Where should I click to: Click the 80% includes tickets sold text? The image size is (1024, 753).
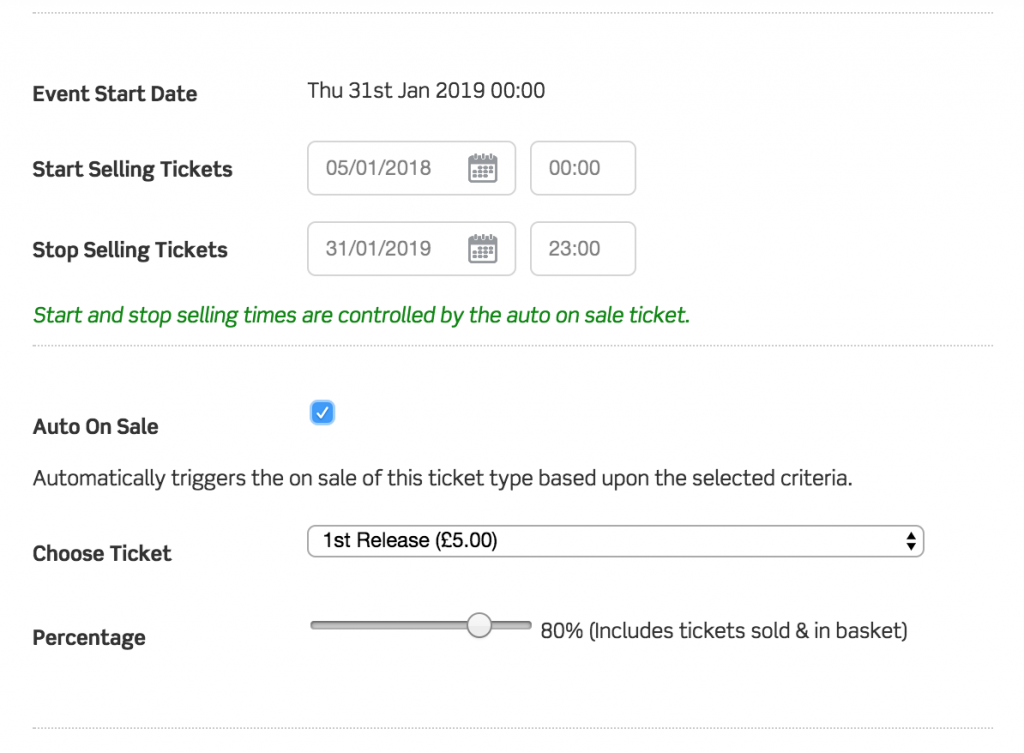[724, 631]
